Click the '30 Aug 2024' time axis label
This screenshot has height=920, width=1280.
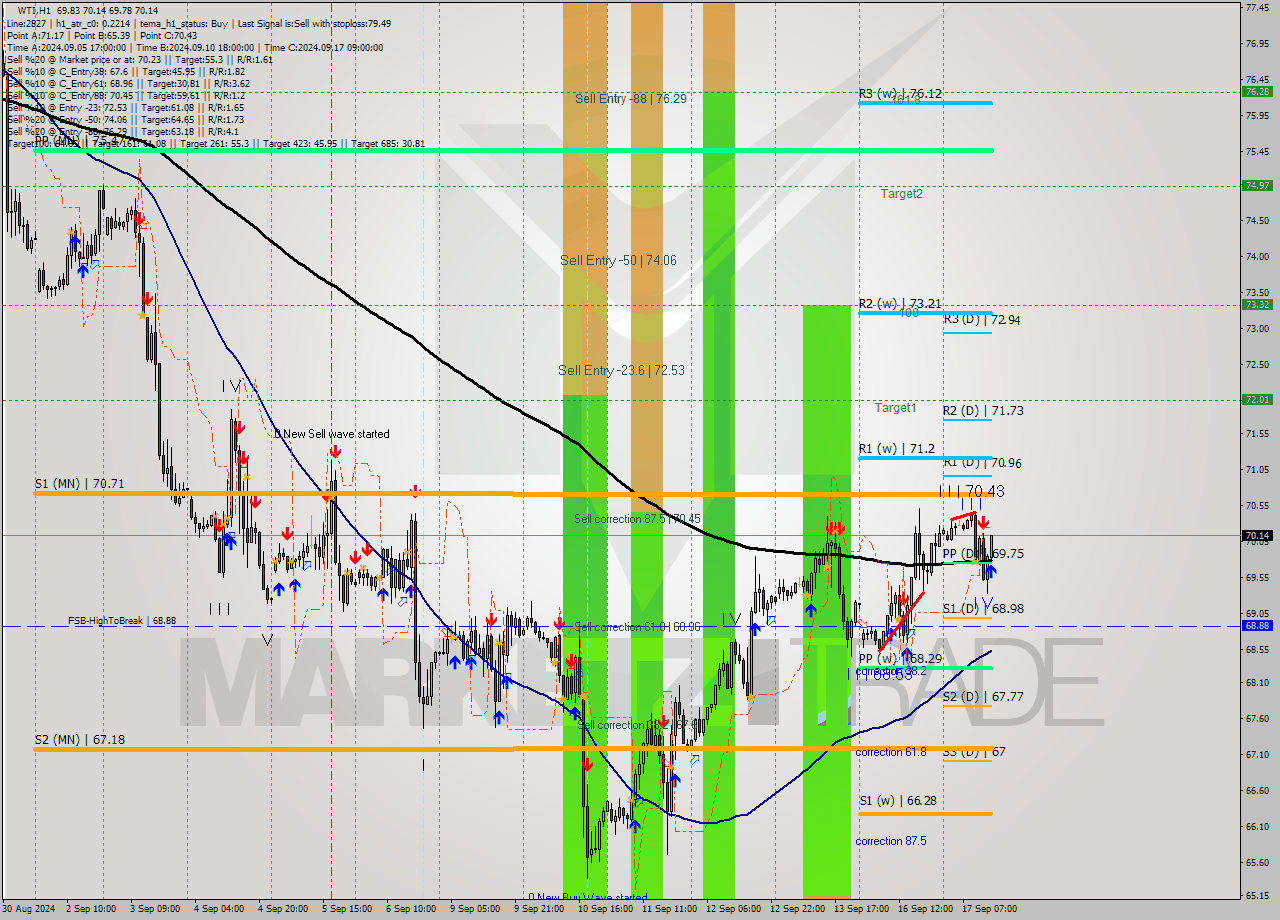click(26, 909)
